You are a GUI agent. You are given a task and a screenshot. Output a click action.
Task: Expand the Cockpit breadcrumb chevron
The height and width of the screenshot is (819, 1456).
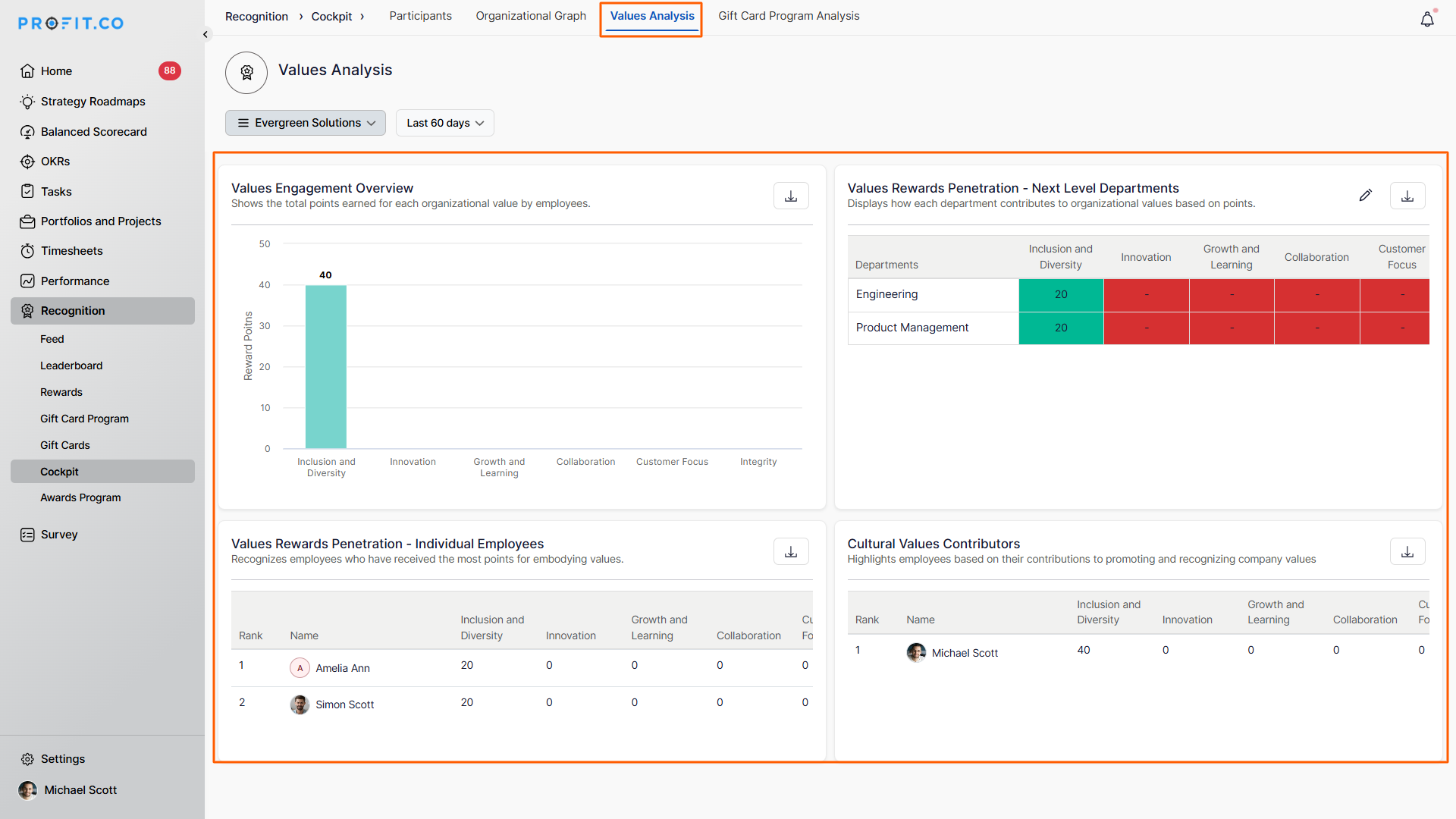click(x=362, y=17)
